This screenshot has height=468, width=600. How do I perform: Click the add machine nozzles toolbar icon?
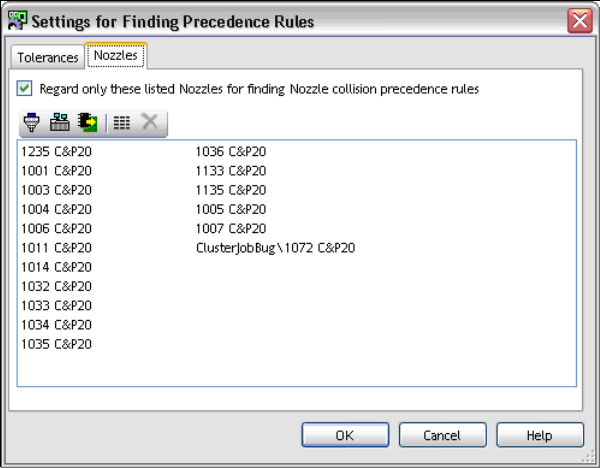60,122
